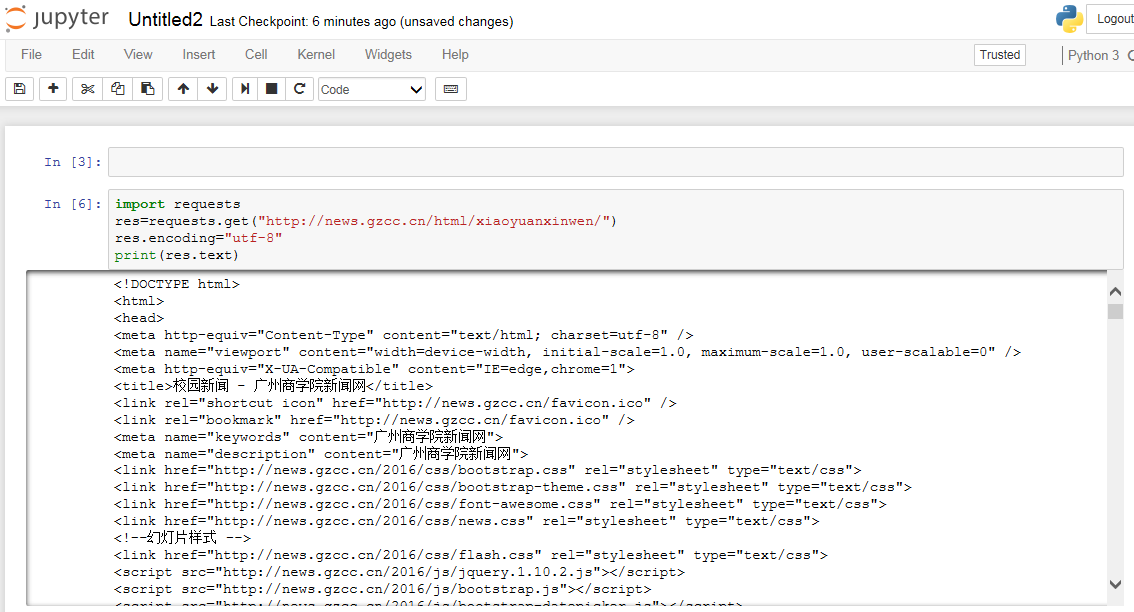Click the <title> output line
The height and width of the screenshot is (612, 1134).
click(x=273, y=386)
